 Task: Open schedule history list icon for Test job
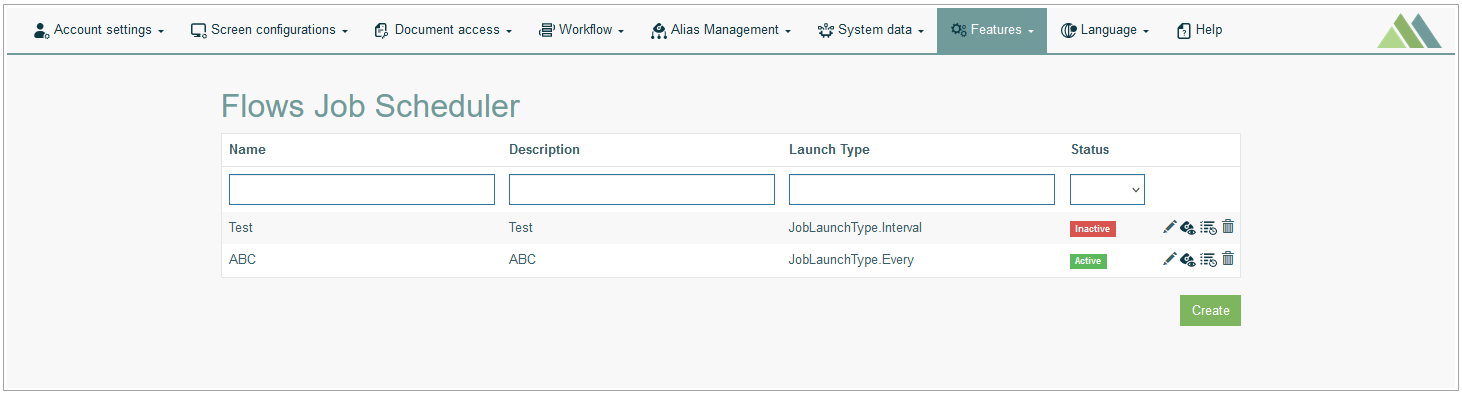coord(1208,228)
